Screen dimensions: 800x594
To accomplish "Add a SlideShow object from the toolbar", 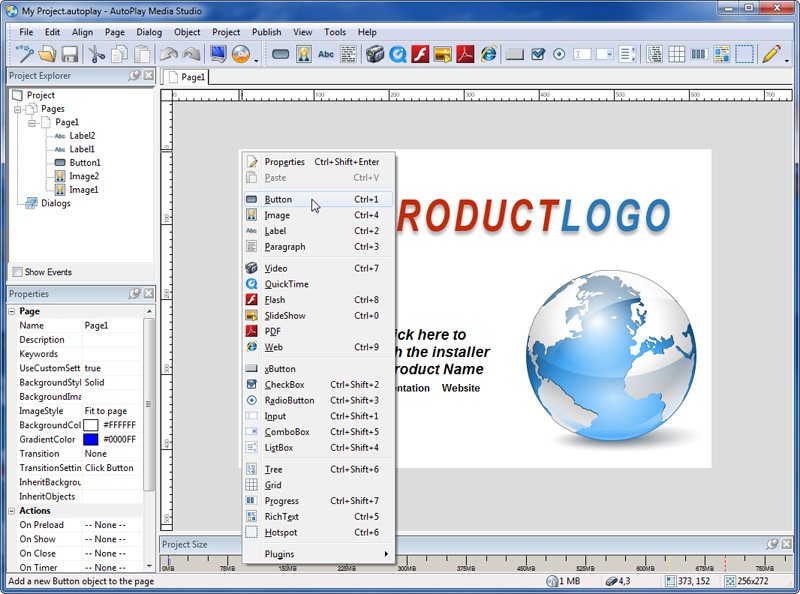I will click(443, 54).
